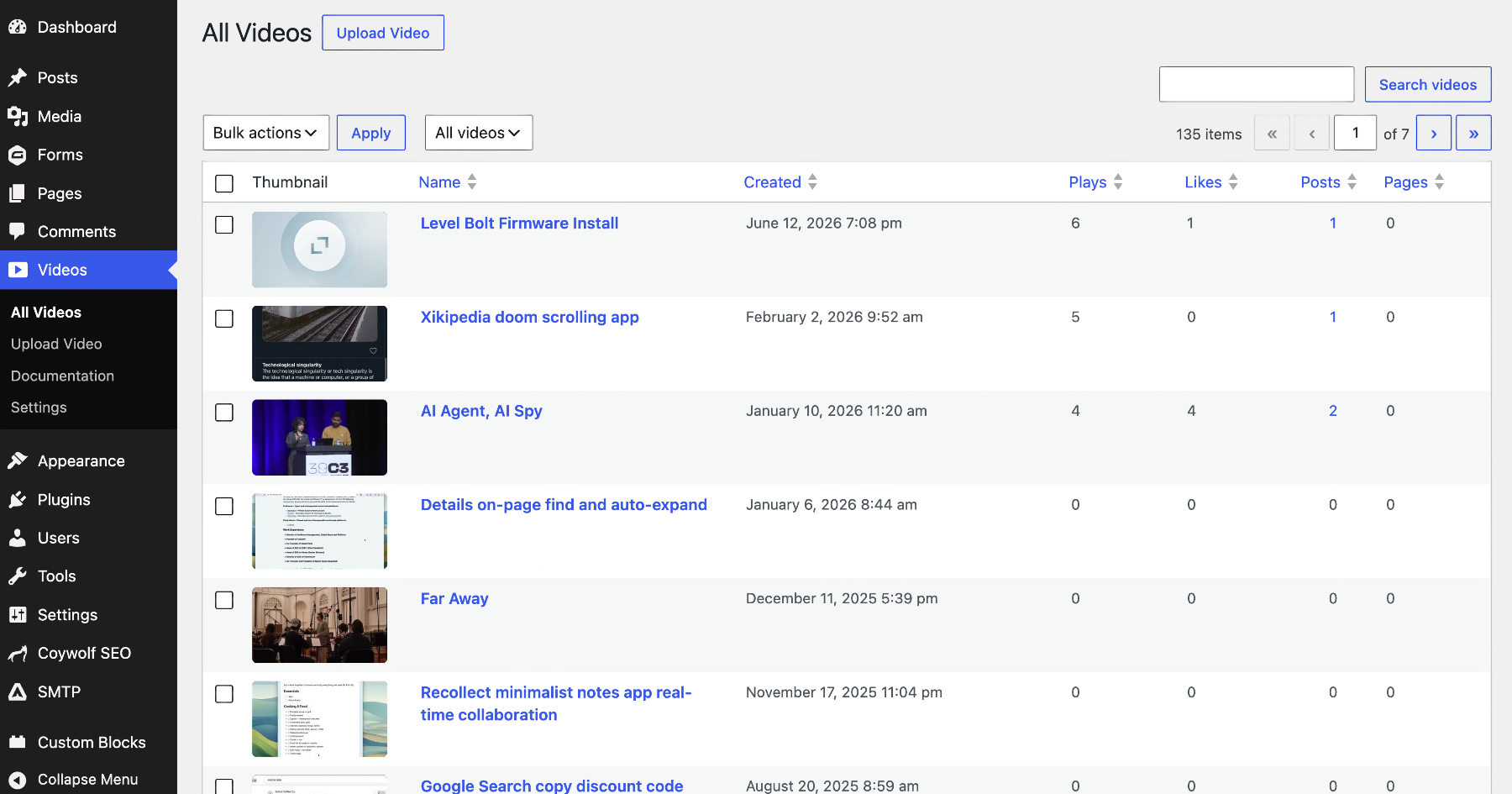Sort by Plays column arrows

pyautogui.click(x=1118, y=181)
